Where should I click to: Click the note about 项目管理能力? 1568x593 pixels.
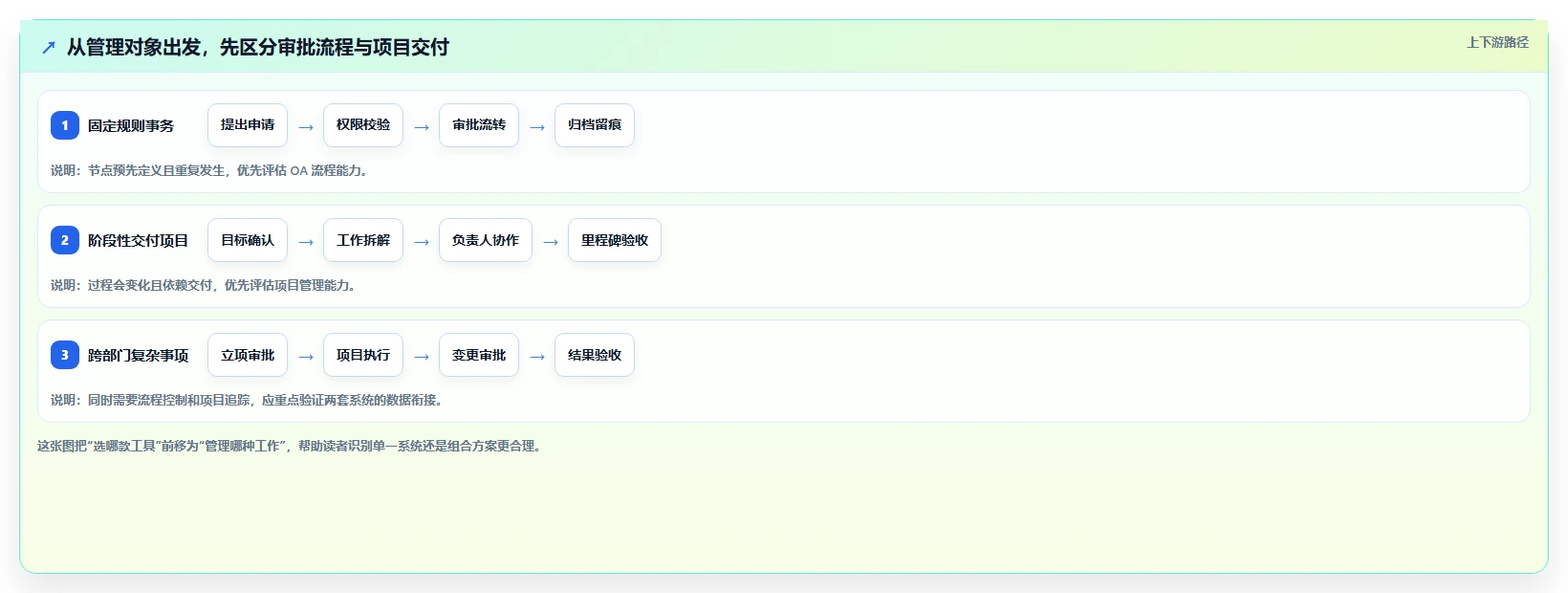(205, 285)
